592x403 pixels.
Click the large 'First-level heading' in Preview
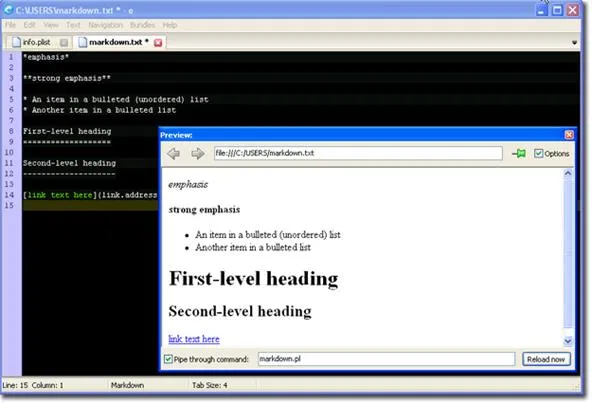click(253, 279)
